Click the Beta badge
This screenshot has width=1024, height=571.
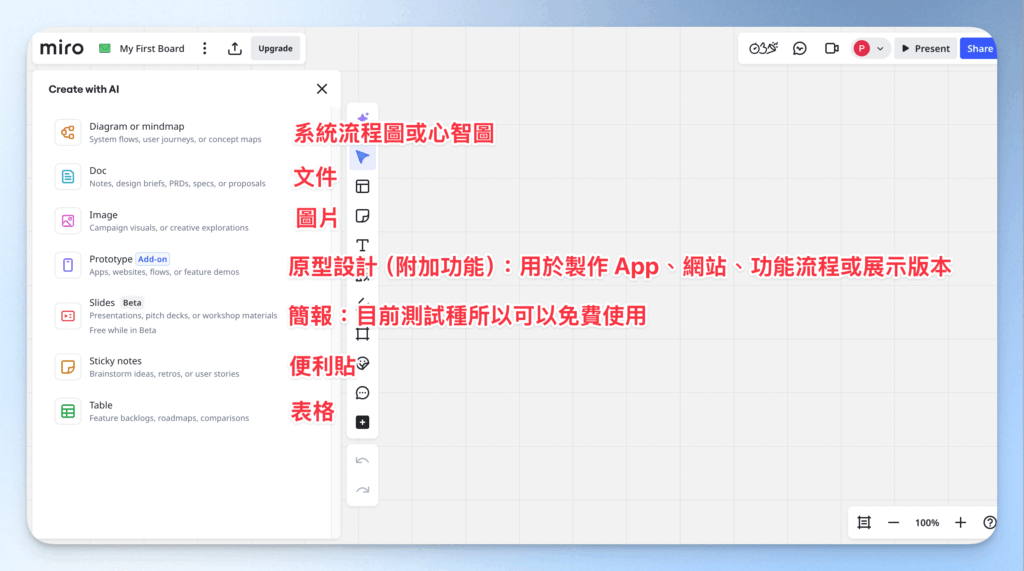tap(132, 302)
